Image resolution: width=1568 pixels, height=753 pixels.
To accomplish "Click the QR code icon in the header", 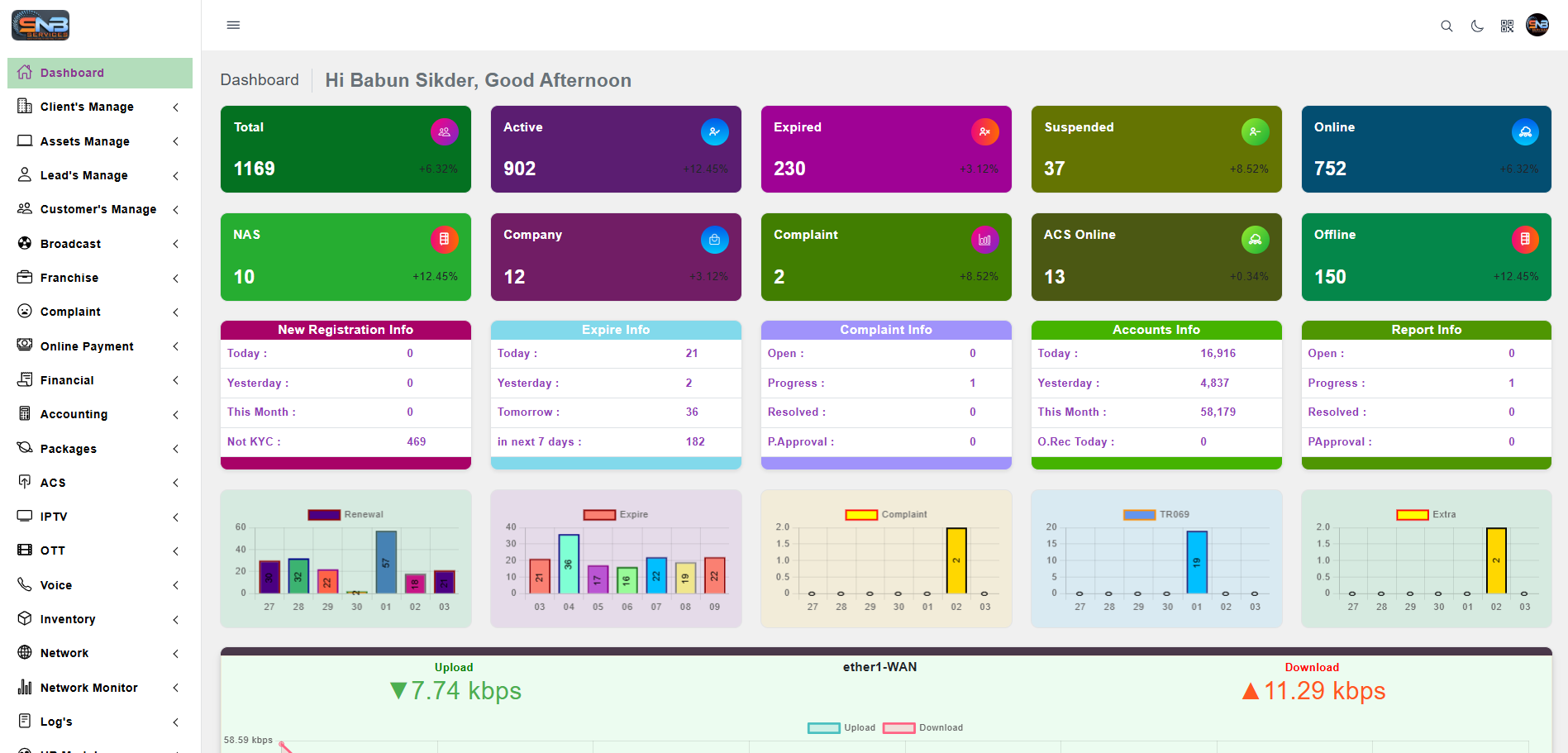I will coord(1507,26).
